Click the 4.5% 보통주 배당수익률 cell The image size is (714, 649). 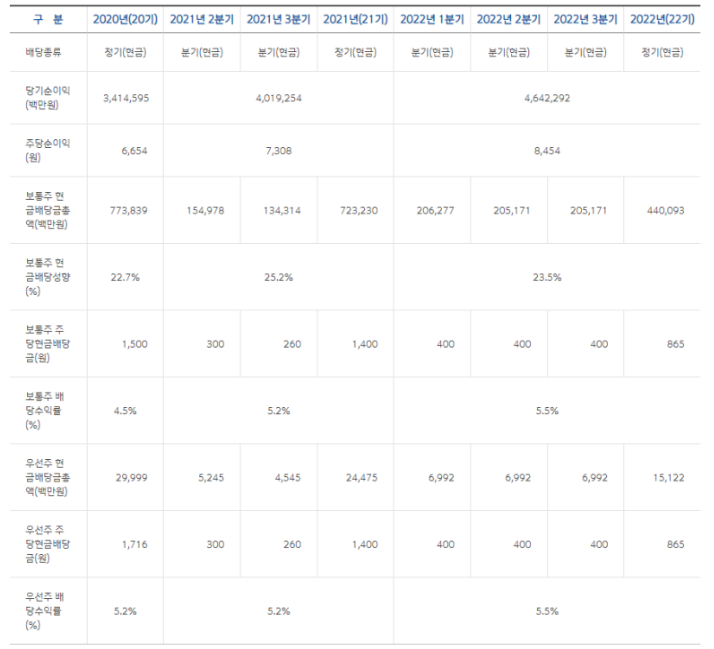coord(125,411)
